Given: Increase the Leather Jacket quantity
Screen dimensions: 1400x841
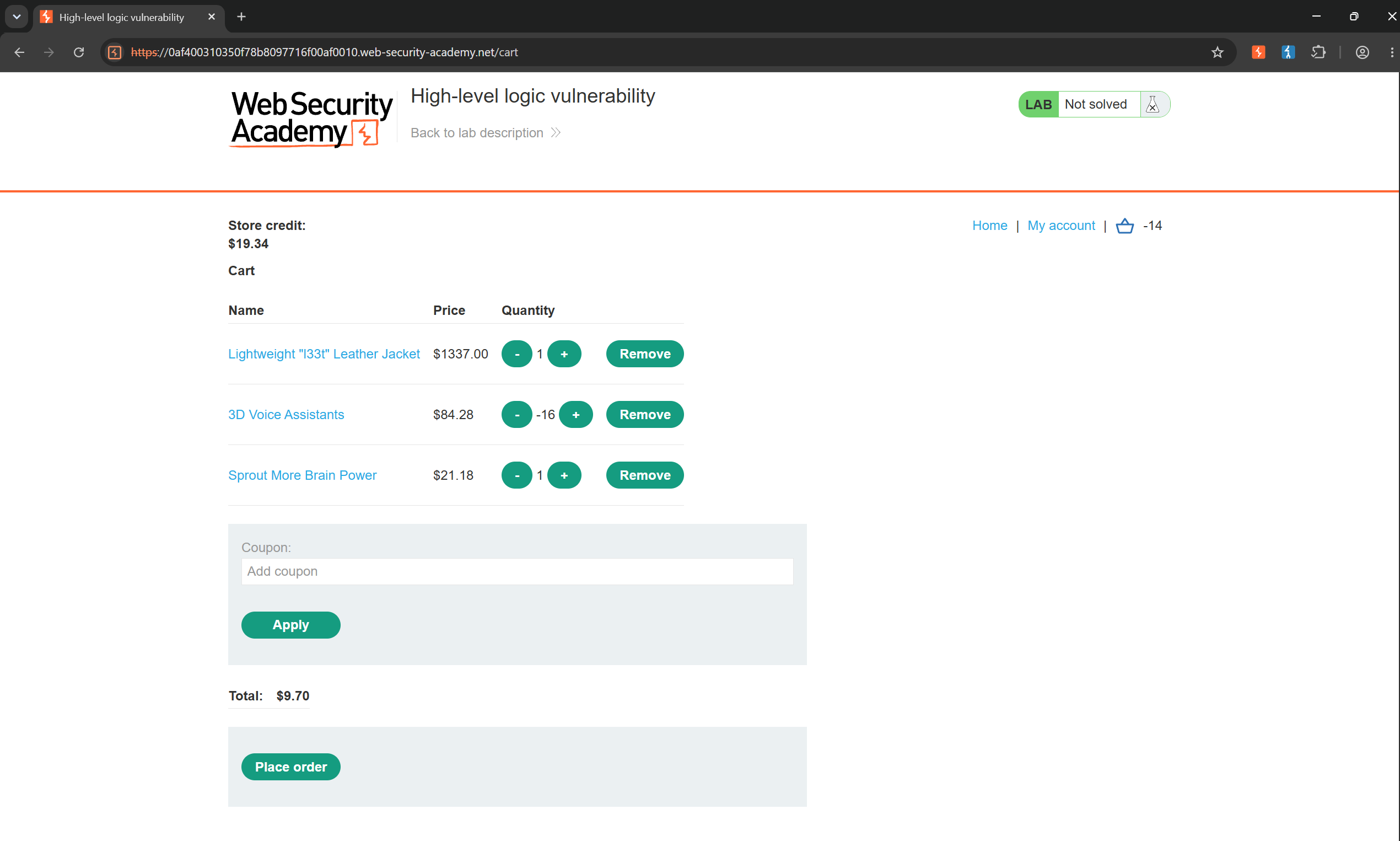Looking at the screenshot, I should (x=564, y=353).
